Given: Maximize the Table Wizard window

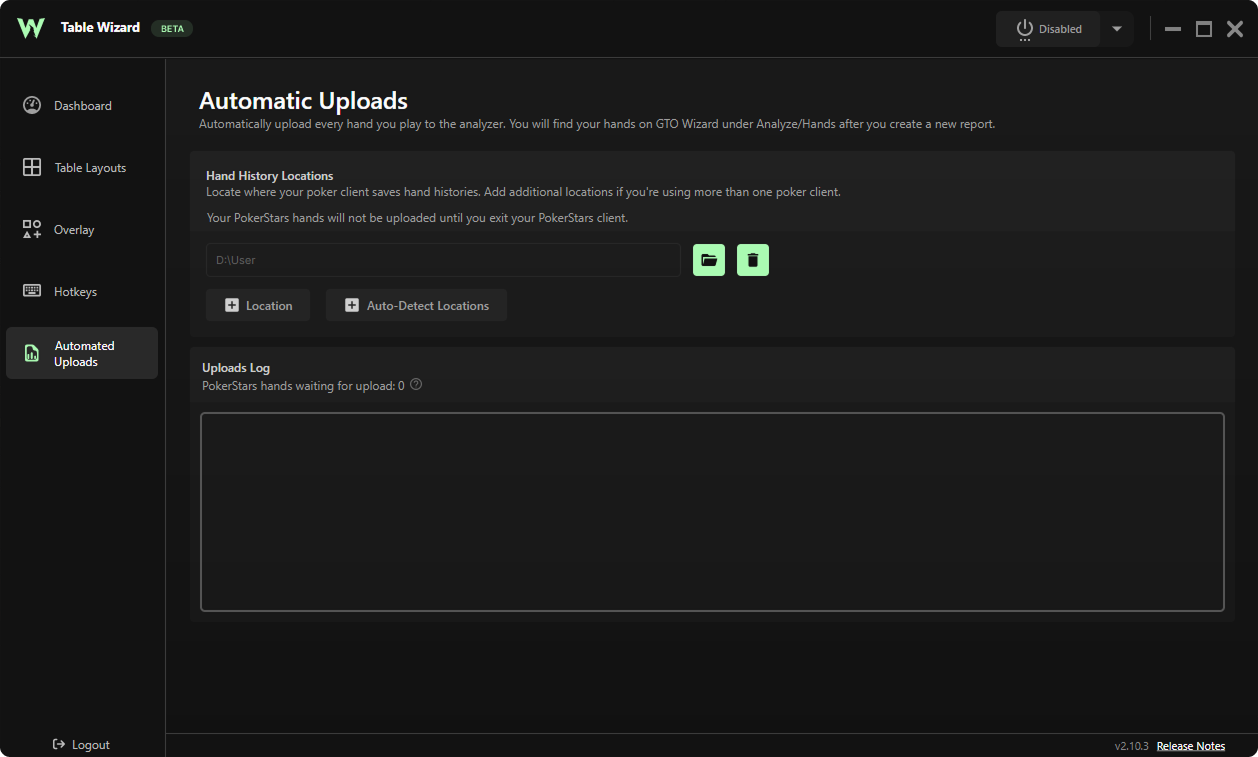Looking at the screenshot, I should [1204, 29].
